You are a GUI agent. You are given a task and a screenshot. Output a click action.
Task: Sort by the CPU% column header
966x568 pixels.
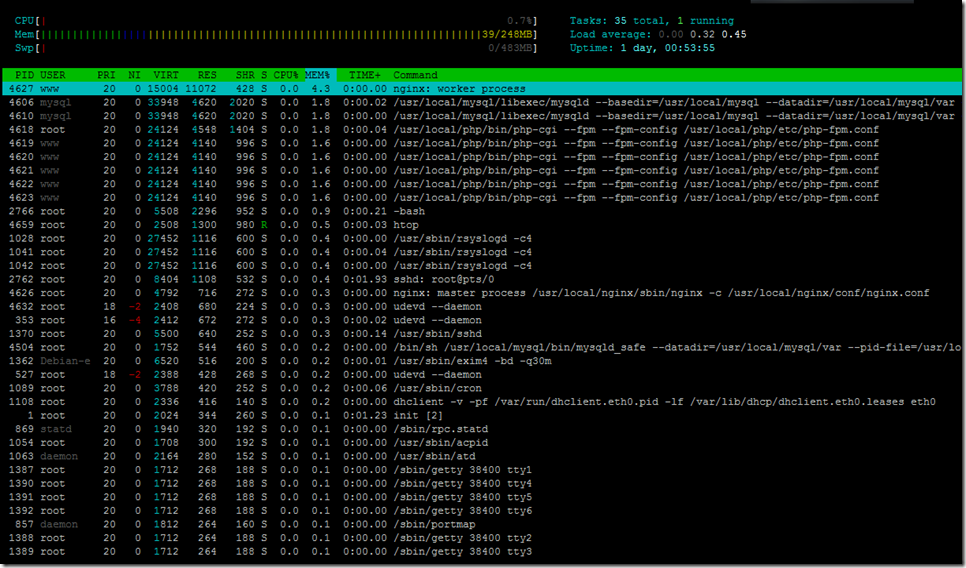coord(286,75)
